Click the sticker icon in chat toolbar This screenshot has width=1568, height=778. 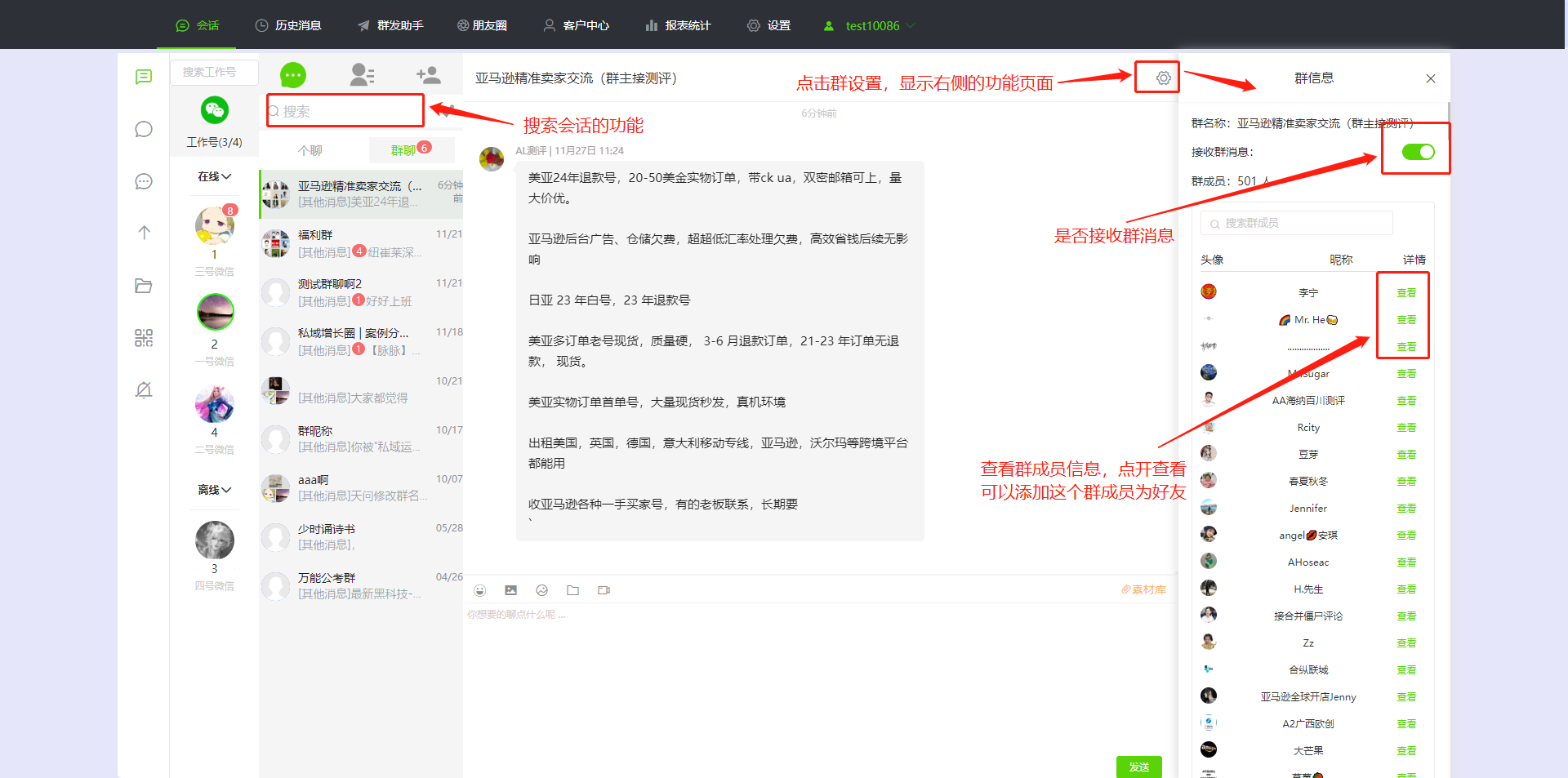click(541, 590)
